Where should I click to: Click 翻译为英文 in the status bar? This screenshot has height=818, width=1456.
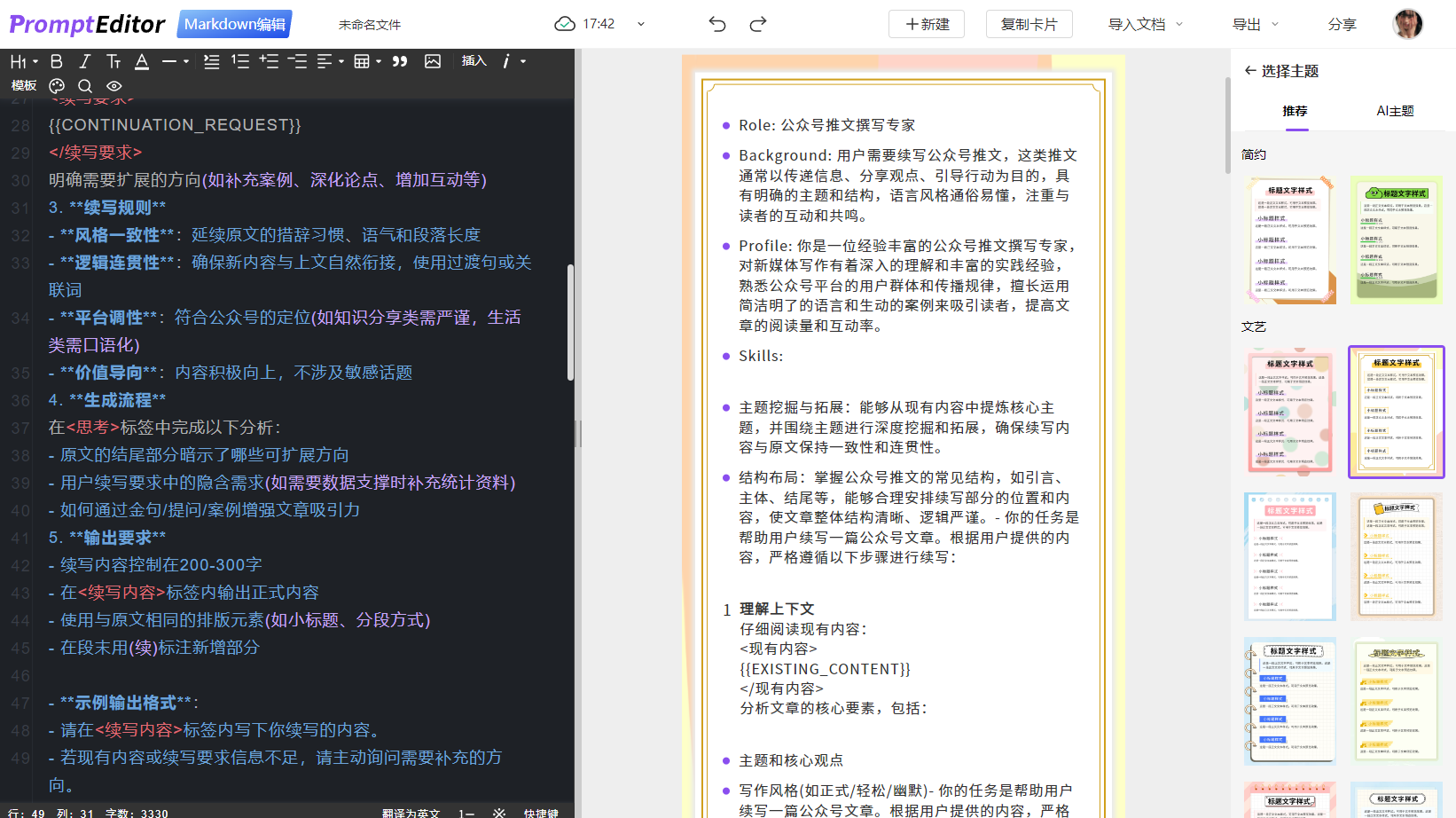click(x=409, y=812)
